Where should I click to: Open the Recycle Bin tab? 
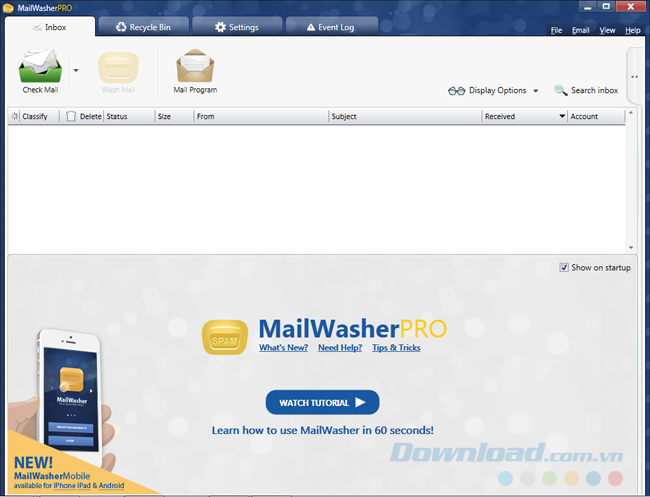tap(143, 27)
